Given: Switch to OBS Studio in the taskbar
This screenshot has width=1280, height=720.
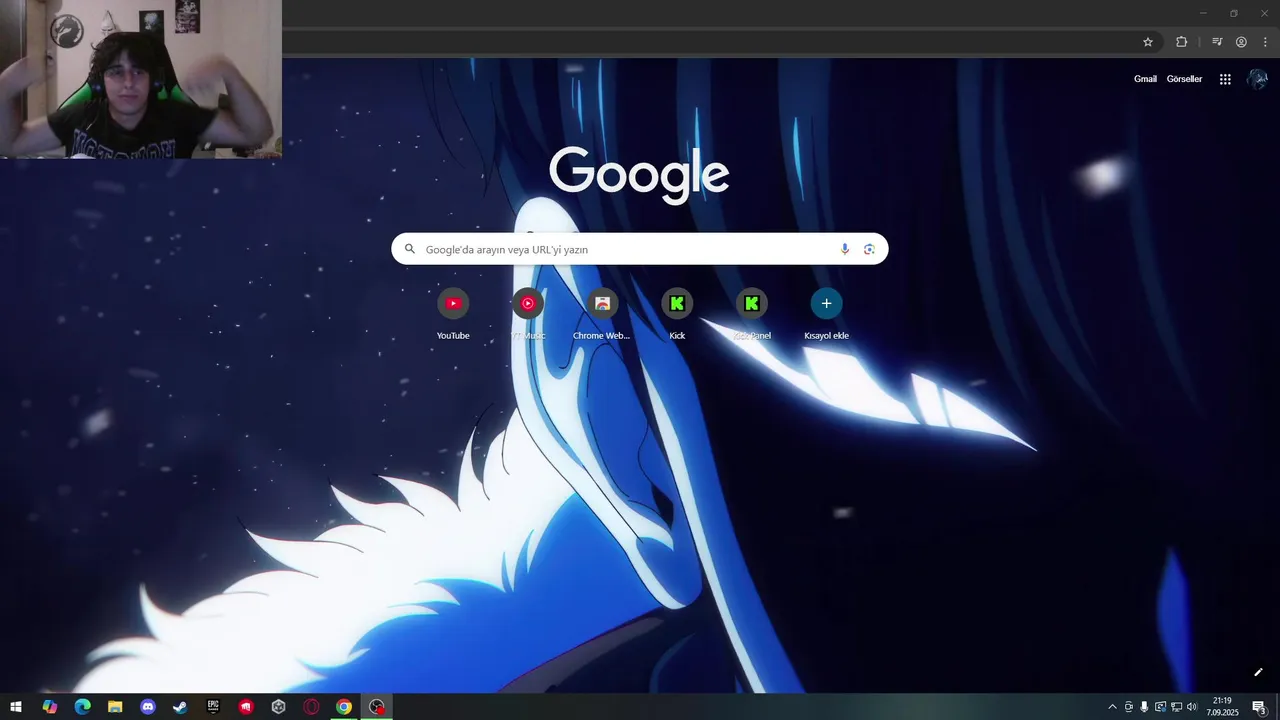Looking at the screenshot, I should point(377,707).
